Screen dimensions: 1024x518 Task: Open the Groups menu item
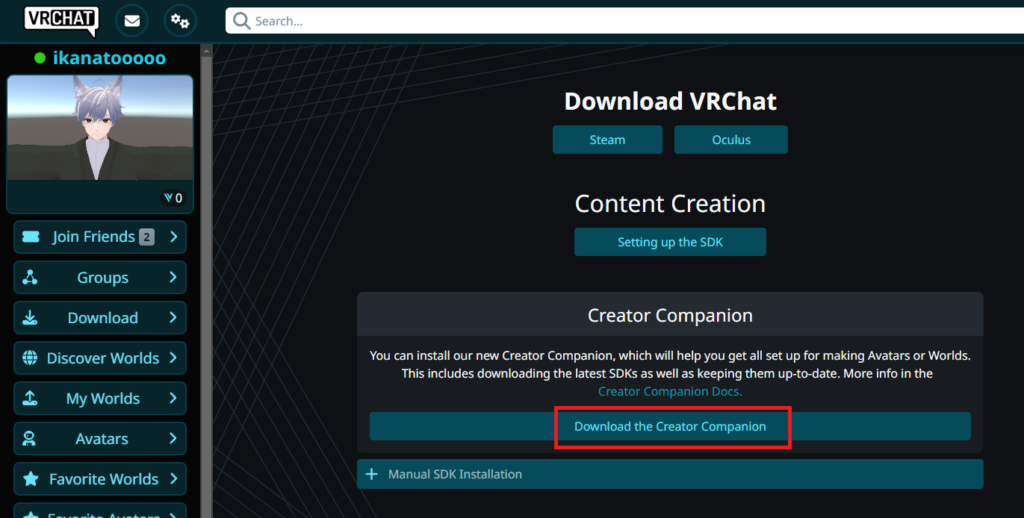click(x=100, y=277)
